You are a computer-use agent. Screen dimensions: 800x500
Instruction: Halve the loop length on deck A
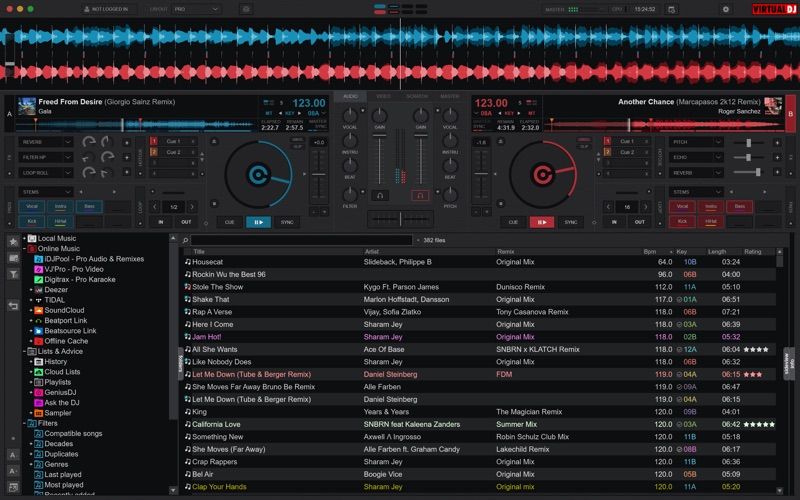[155, 207]
